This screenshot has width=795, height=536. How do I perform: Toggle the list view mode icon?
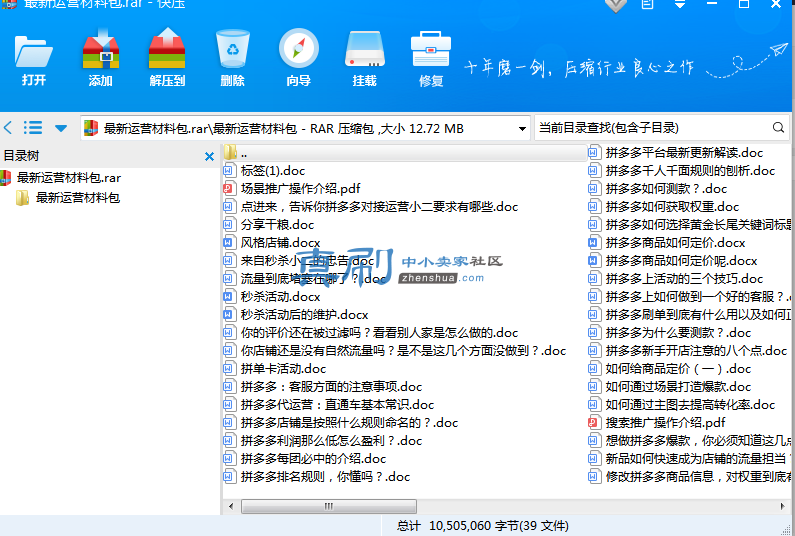33,127
